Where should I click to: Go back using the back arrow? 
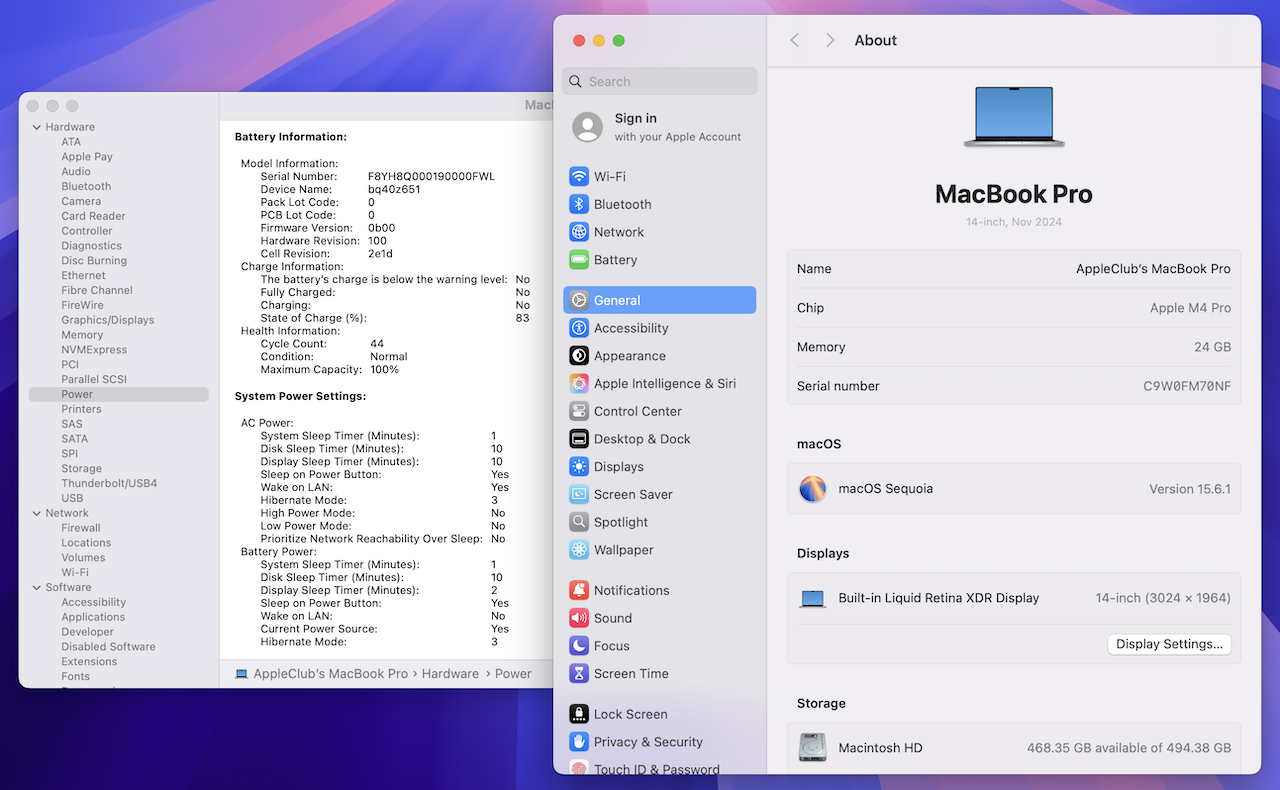tap(795, 40)
